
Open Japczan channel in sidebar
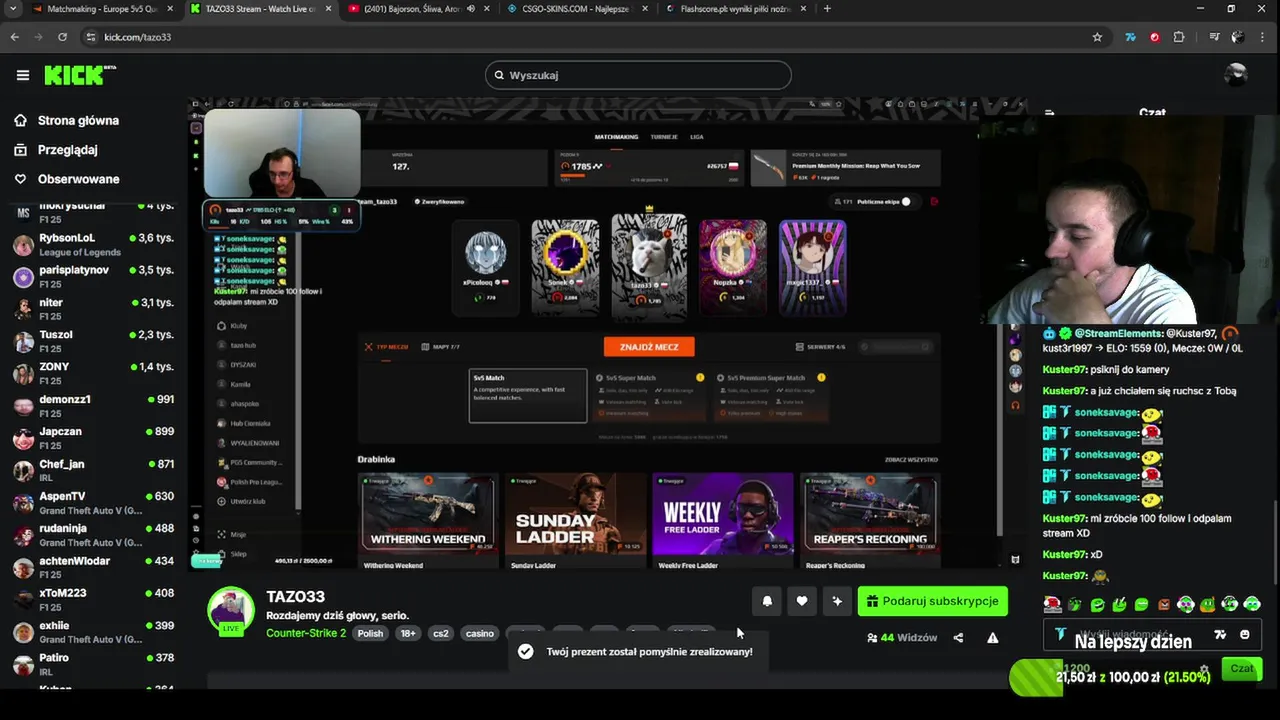pyautogui.click(x=94, y=437)
